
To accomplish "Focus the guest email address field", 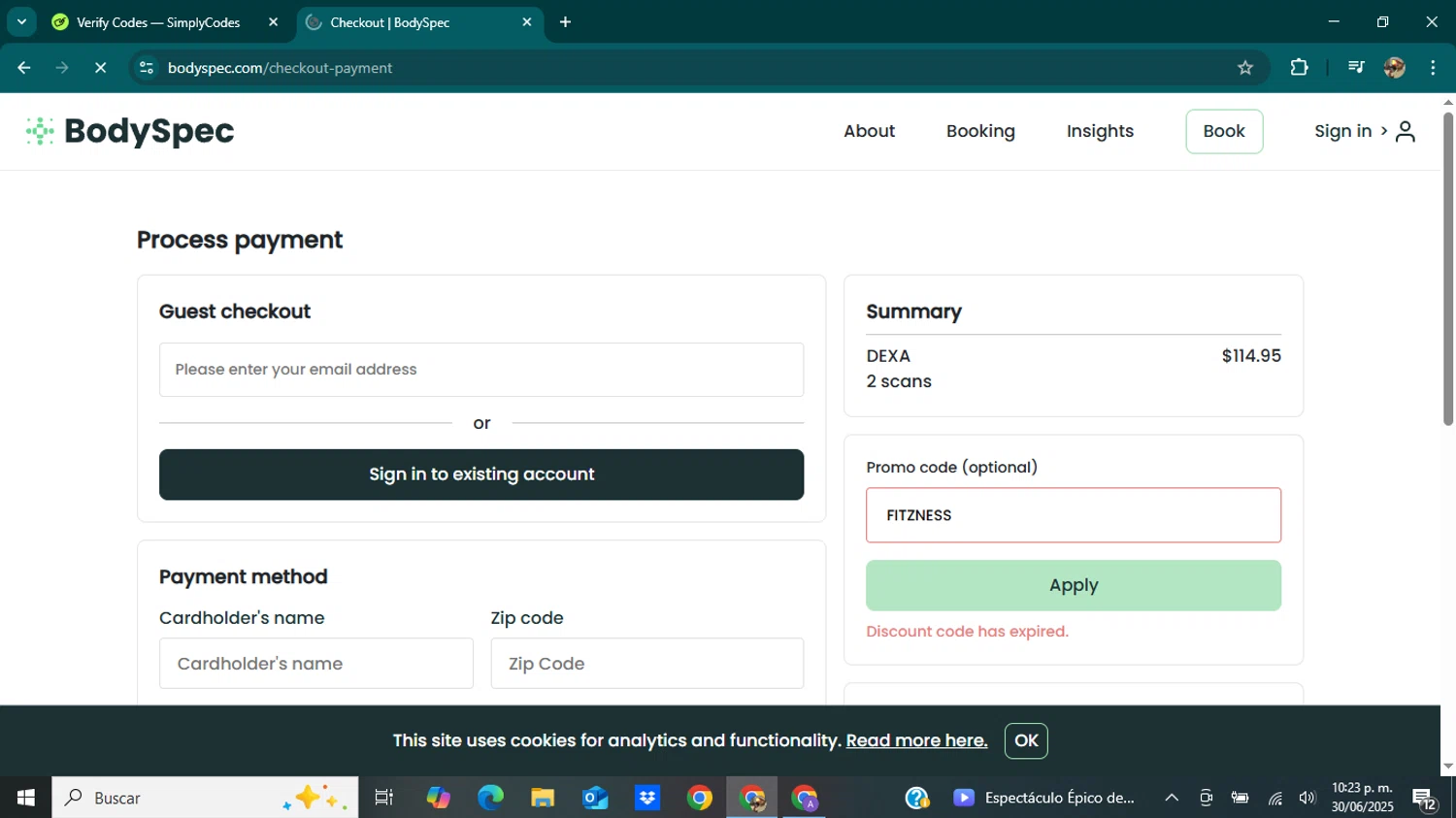I will point(481,370).
